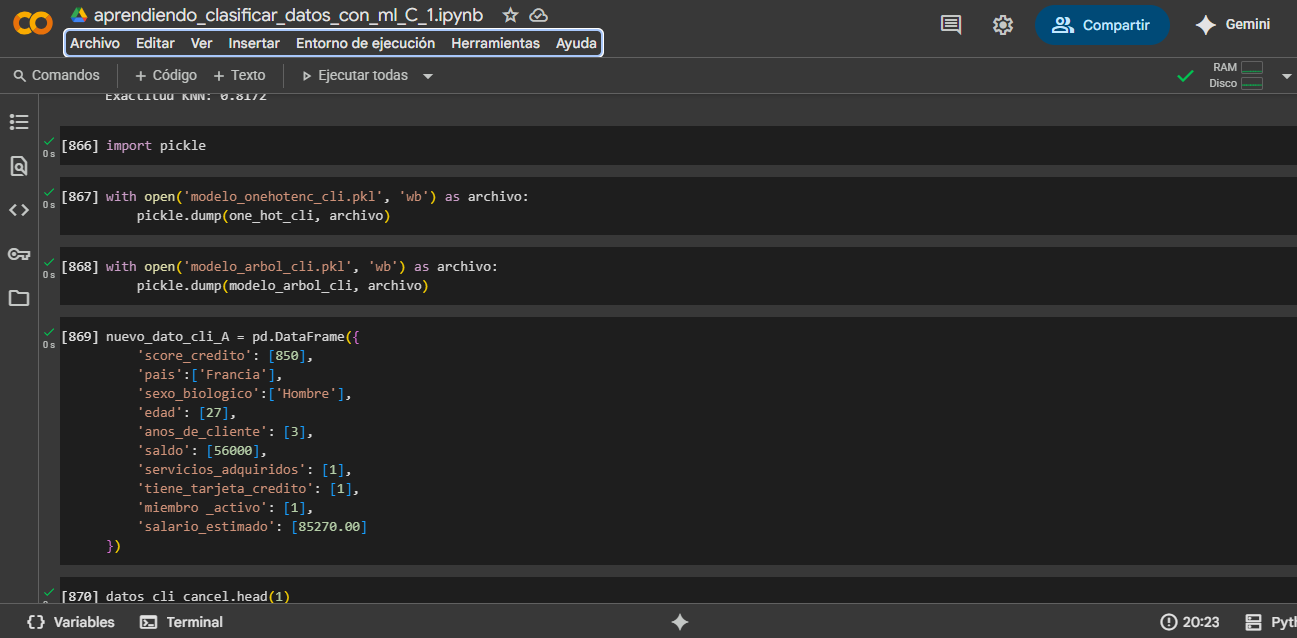Open the comments panel icon
Viewport: 1297px width, 638px height.
click(x=951, y=25)
